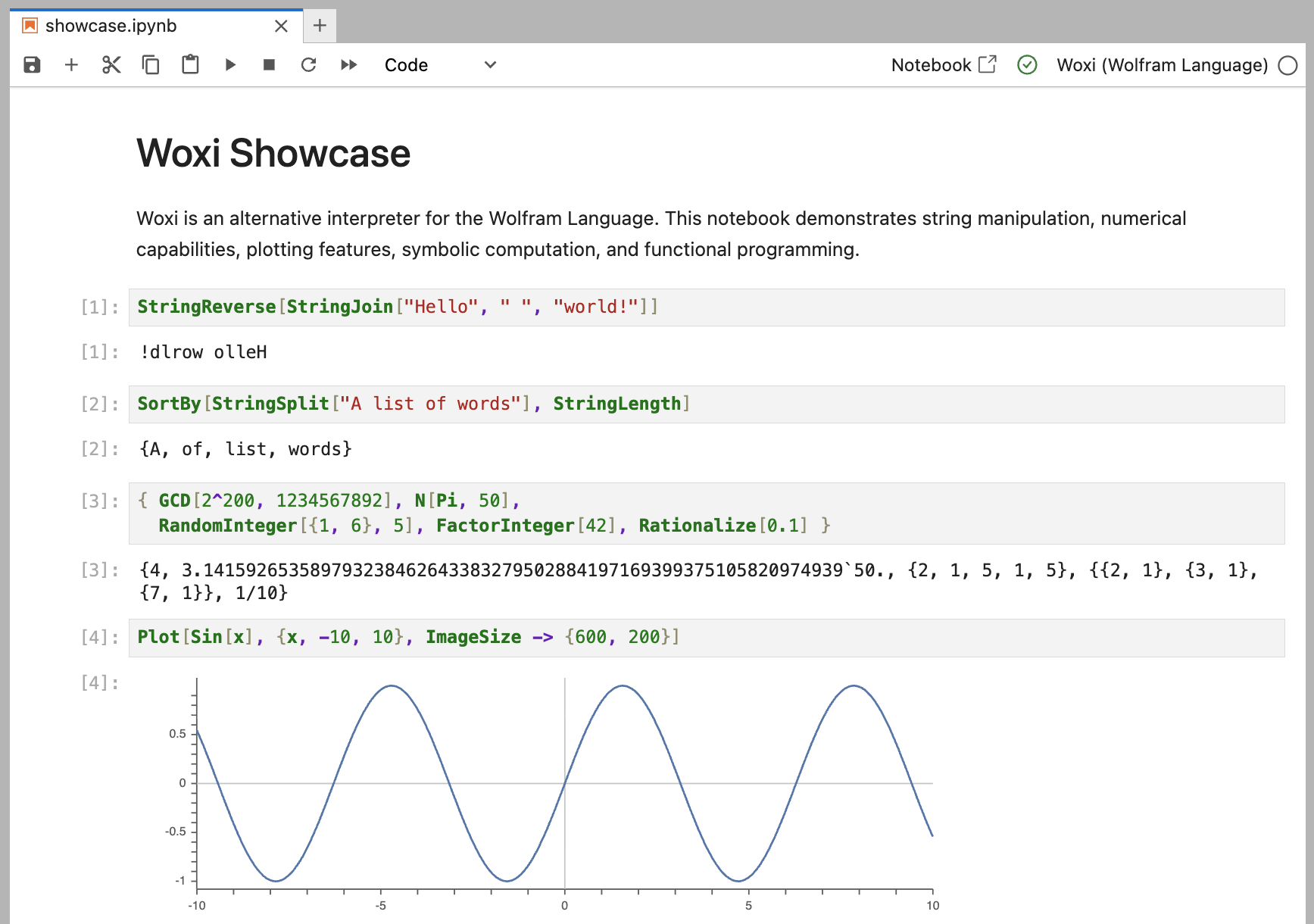Image resolution: width=1314 pixels, height=924 pixels.
Task: Restart the Woxi kernel
Action: [x=308, y=65]
